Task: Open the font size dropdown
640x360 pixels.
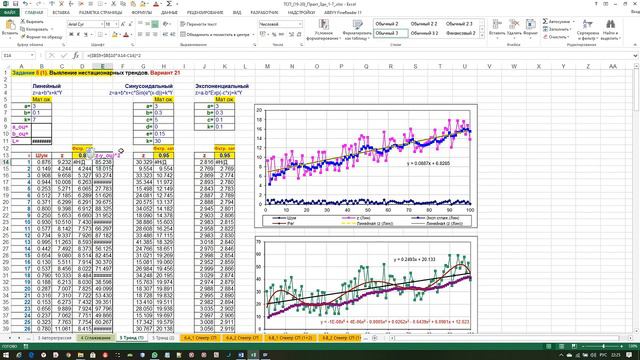Action: [116, 24]
